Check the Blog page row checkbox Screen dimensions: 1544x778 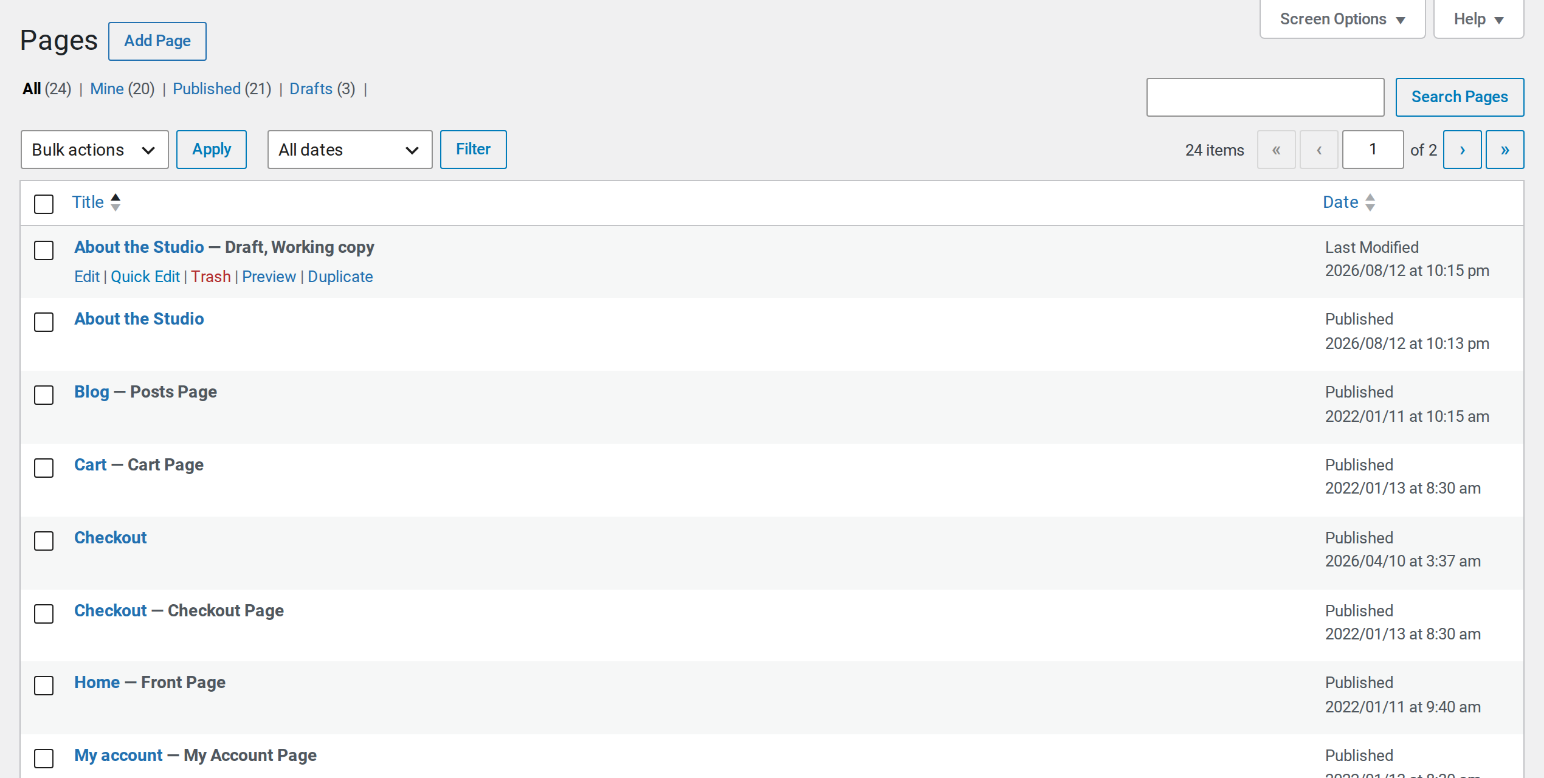[44, 395]
